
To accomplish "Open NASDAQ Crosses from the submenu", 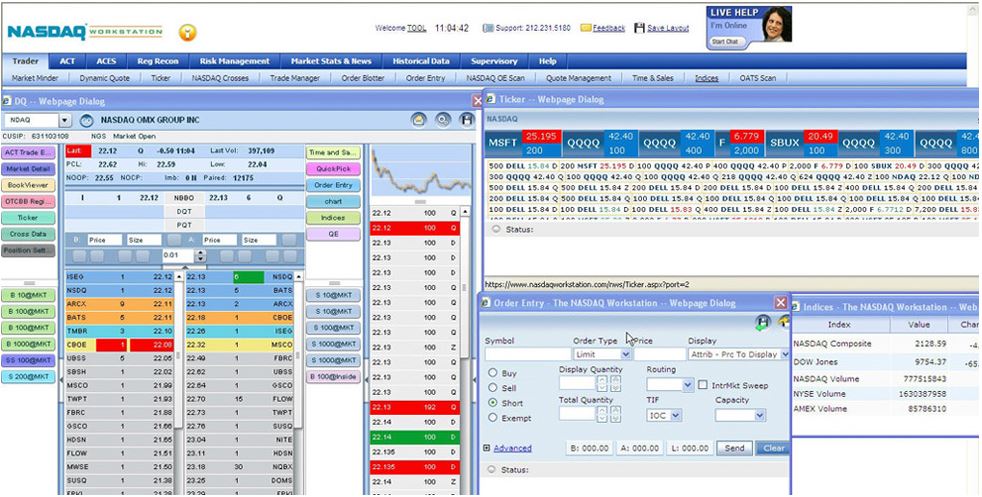I will coord(220,78).
